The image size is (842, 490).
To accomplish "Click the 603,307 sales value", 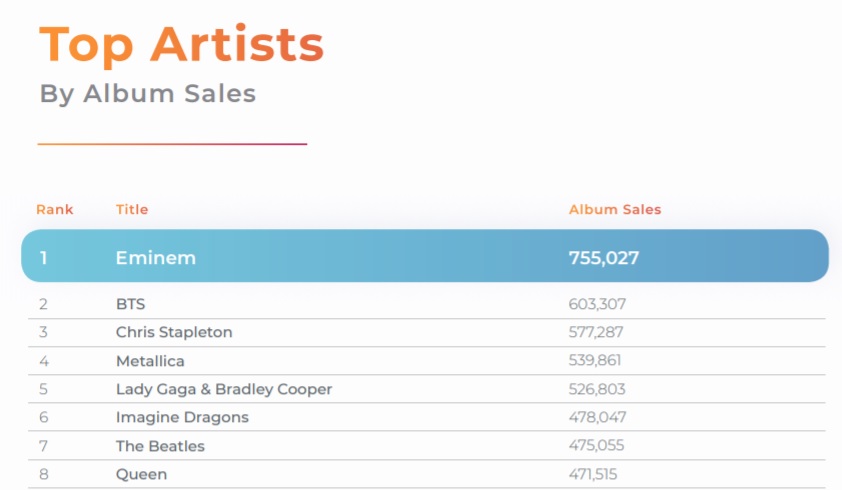I will click(597, 304).
